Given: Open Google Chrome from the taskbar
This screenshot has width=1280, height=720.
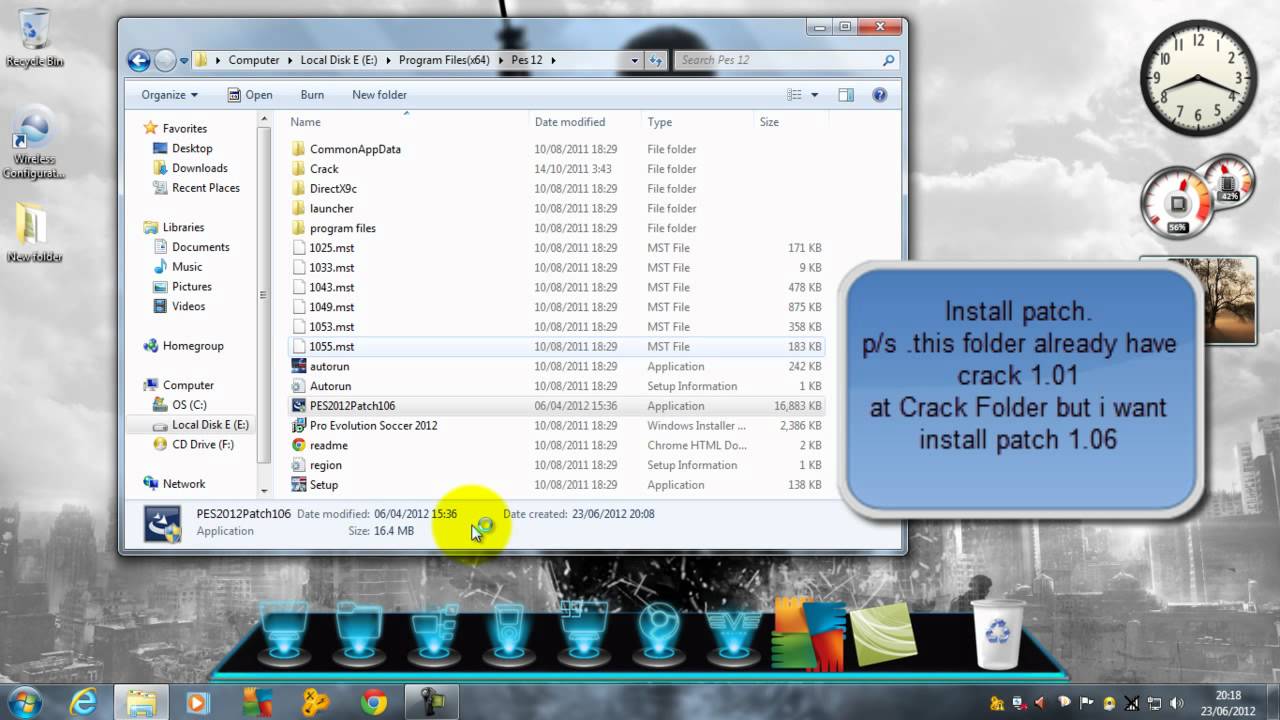Looking at the screenshot, I should click(374, 702).
